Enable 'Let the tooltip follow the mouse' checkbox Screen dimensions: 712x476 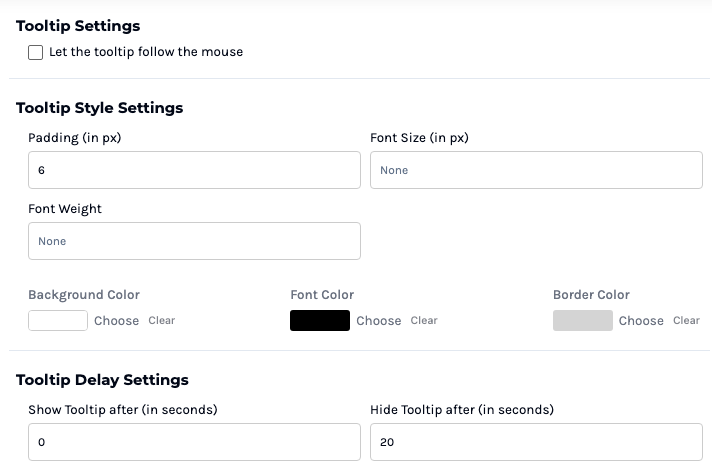tap(36, 52)
